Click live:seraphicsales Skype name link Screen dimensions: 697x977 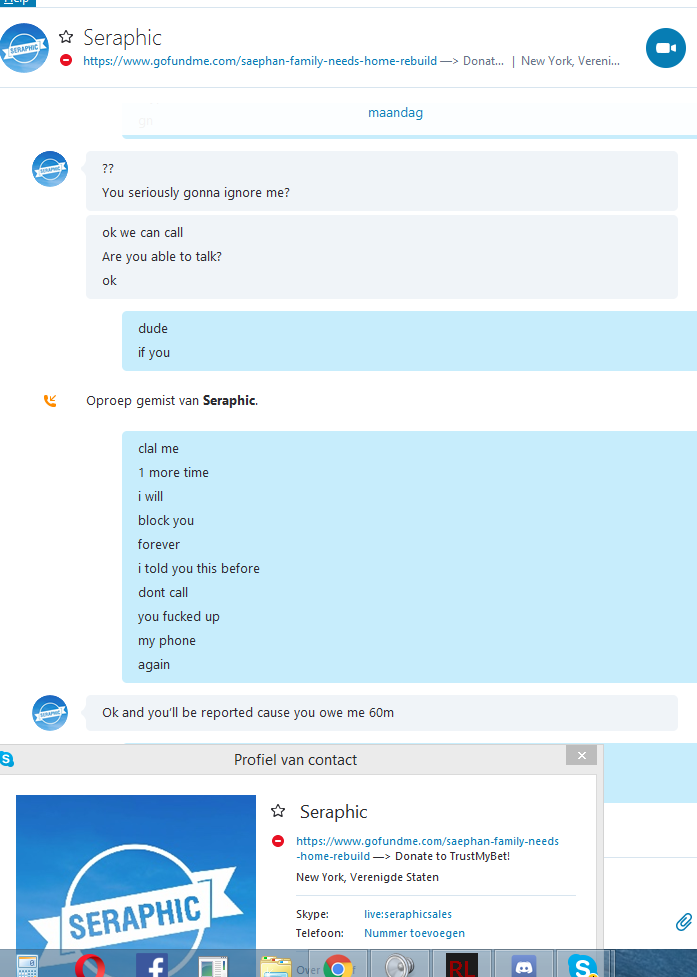coord(408,914)
